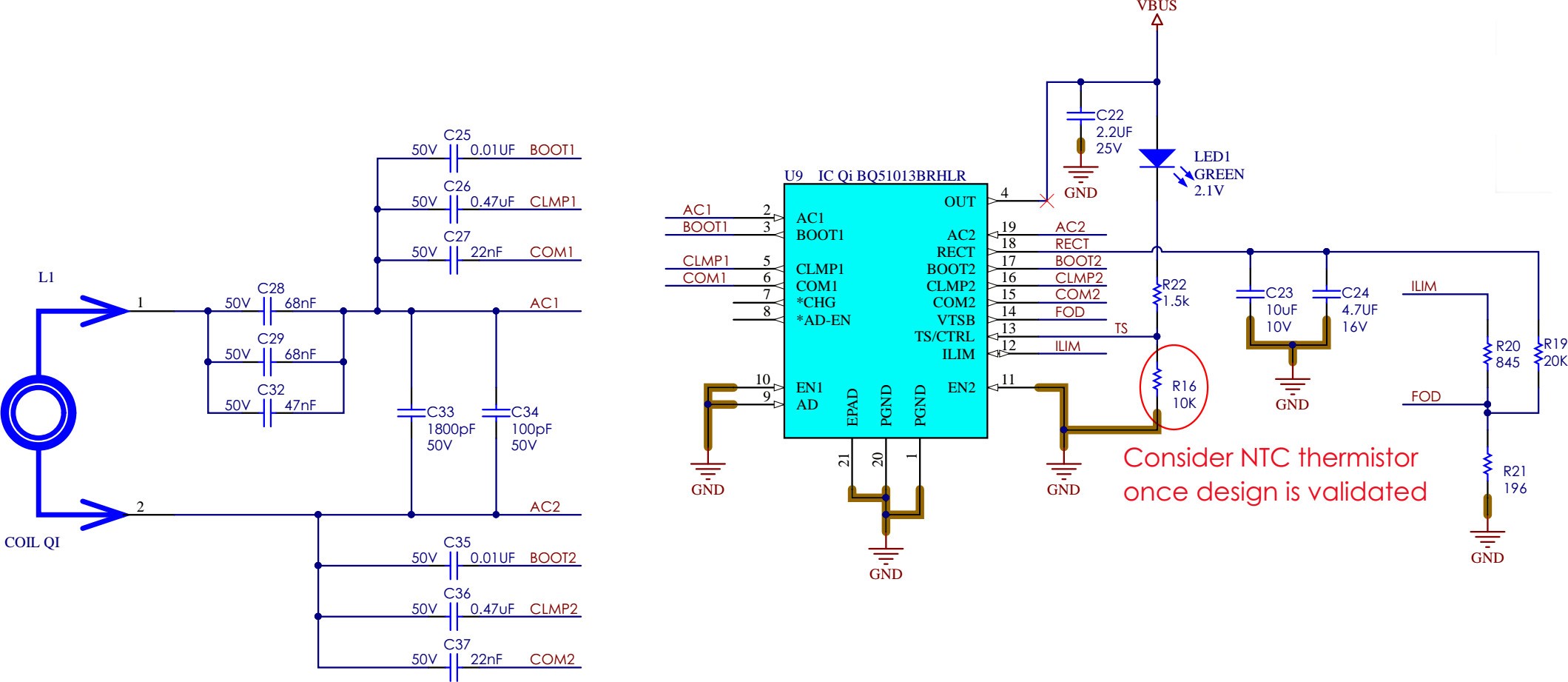1568x682 pixels.
Task: Select the circled R16 resistor symbol
Action: pos(1157,381)
